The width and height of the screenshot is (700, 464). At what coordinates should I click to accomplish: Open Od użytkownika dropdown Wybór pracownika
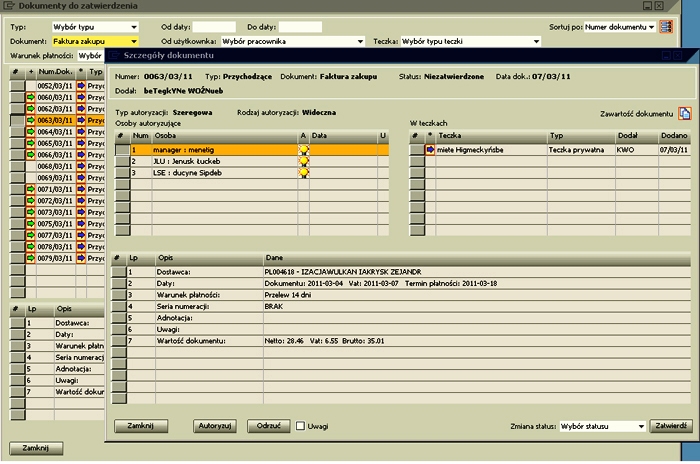tap(293, 41)
